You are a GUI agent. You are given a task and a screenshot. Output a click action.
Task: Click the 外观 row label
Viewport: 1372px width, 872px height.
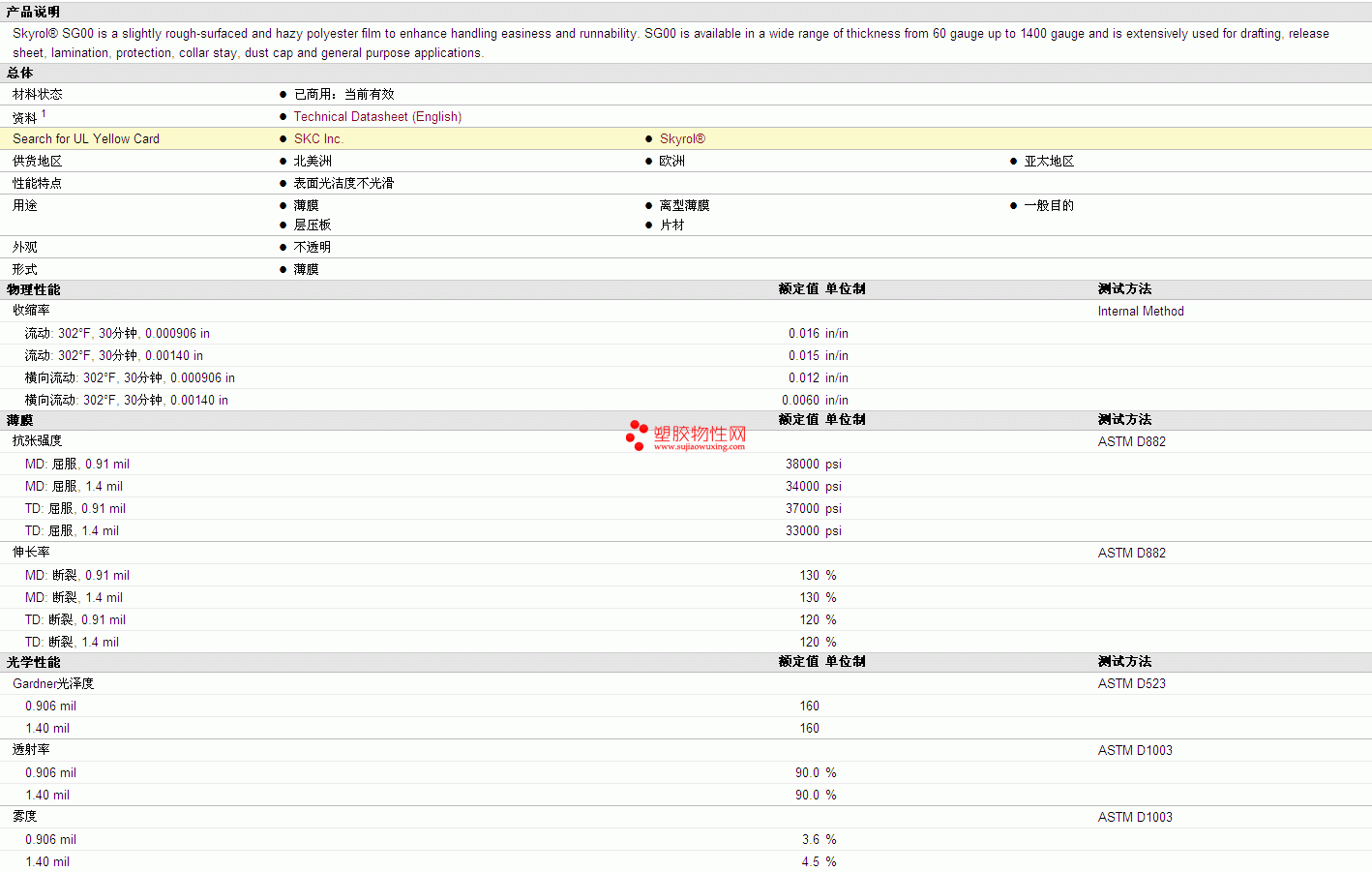(25, 247)
